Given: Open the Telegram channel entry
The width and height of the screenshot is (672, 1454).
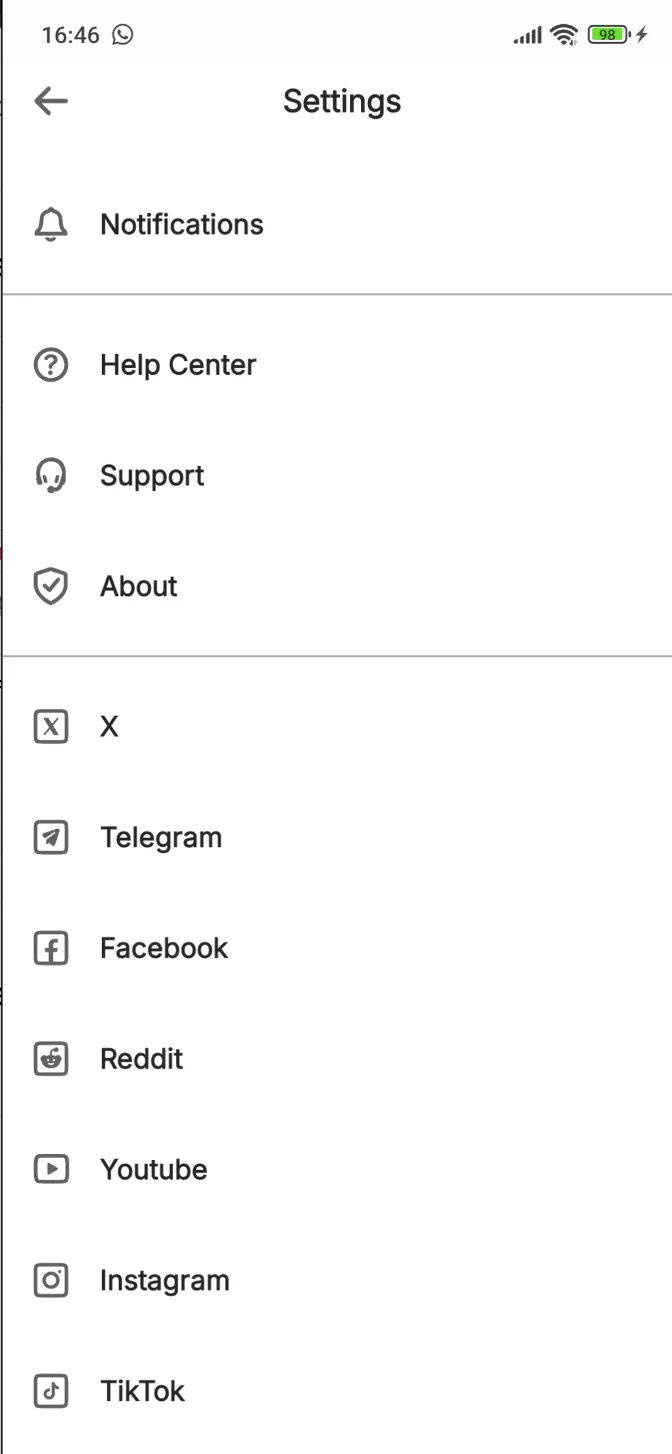Looking at the screenshot, I should [161, 837].
